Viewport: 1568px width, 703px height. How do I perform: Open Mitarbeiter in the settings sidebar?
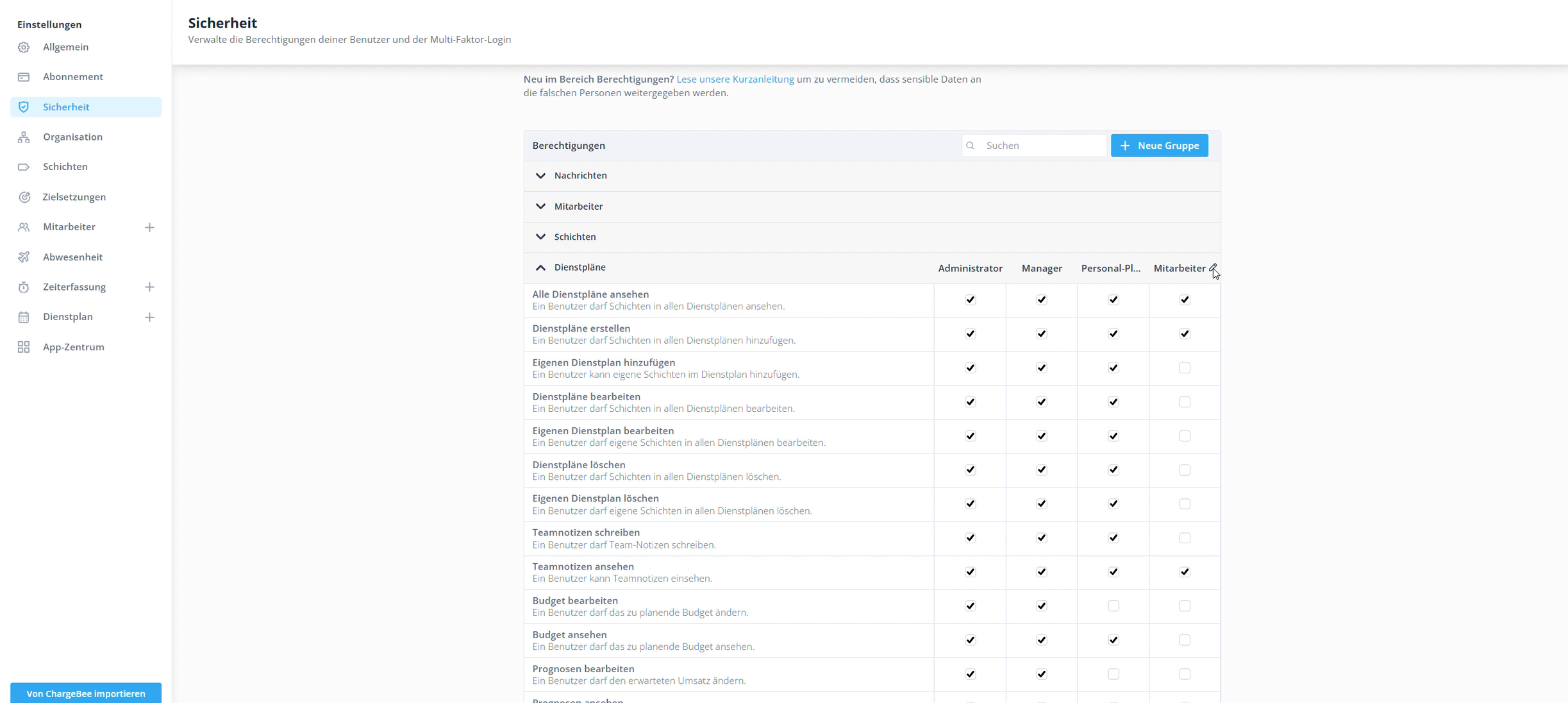[x=69, y=227]
